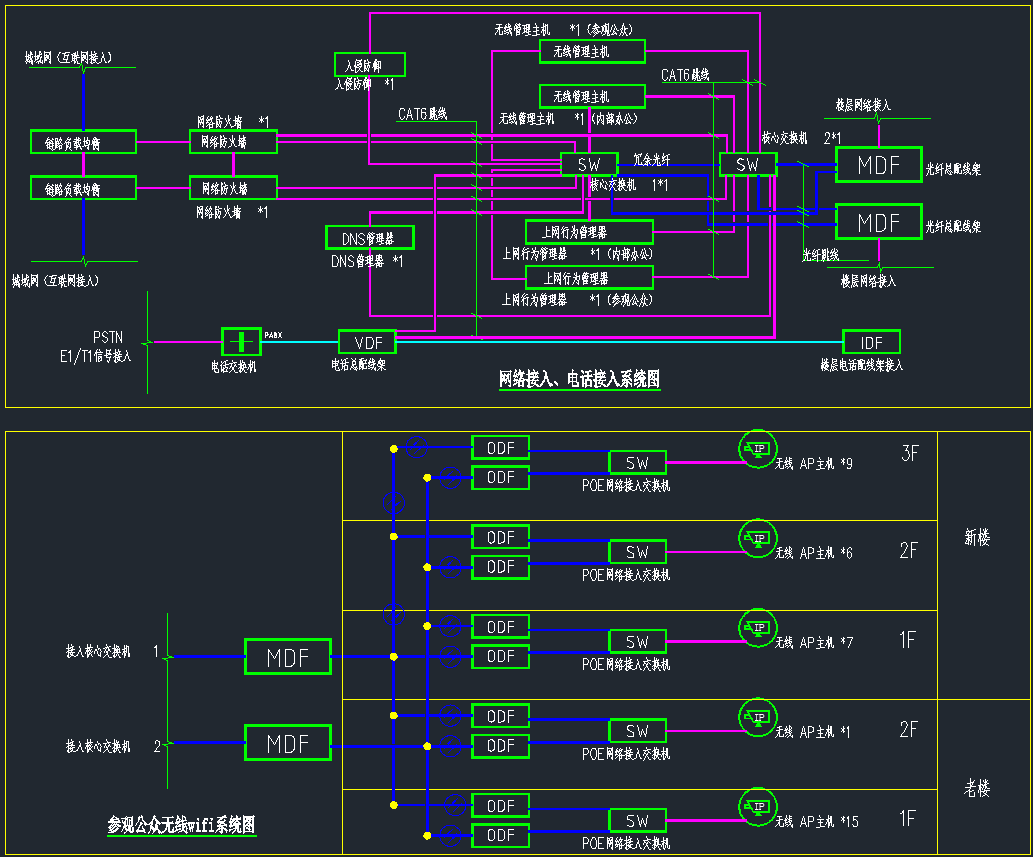Select the bottom 上网行为管理器 block
The image size is (1033, 857).
point(589,277)
